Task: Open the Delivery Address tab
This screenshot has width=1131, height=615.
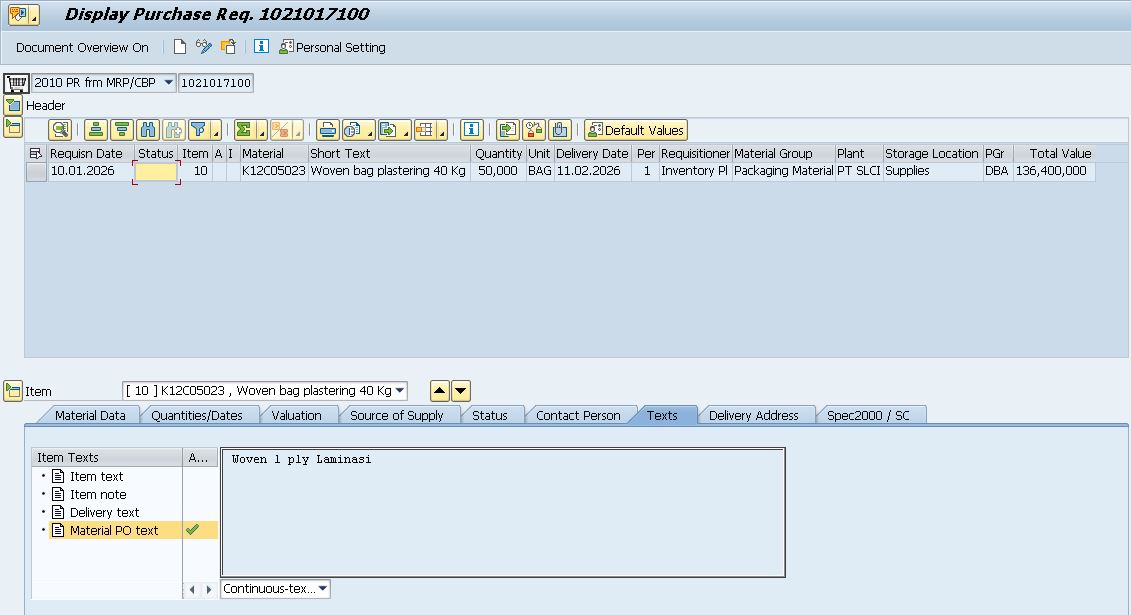Action: click(753, 415)
